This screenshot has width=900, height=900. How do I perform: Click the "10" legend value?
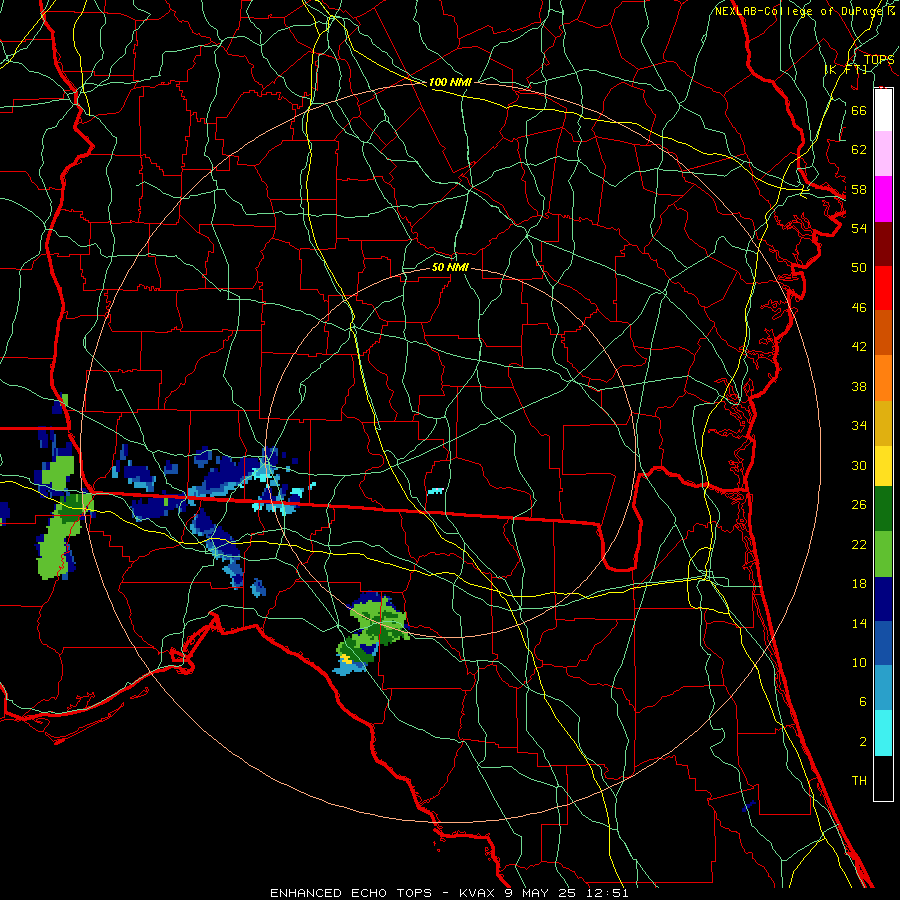point(859,663)
